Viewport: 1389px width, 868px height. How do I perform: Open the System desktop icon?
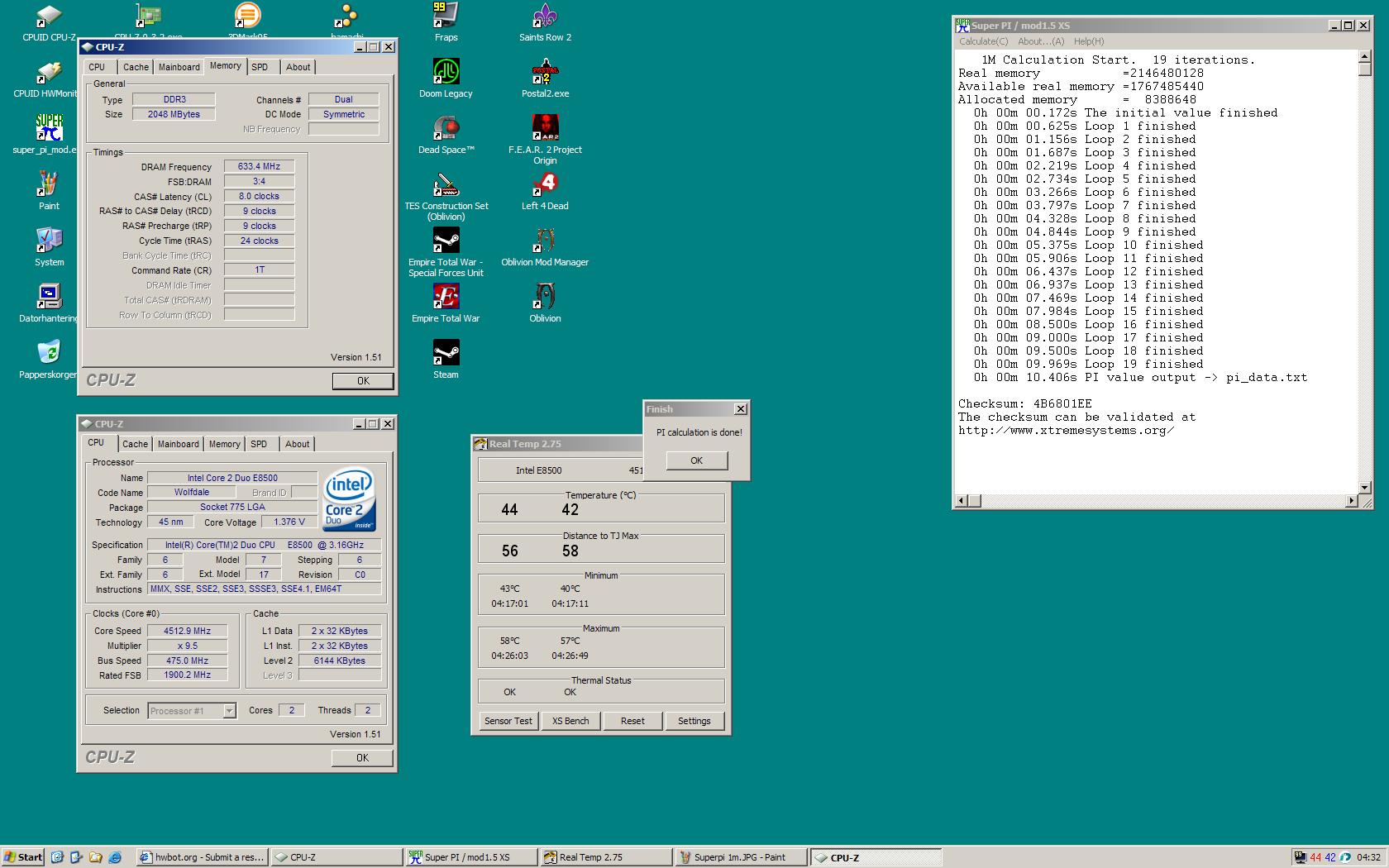pyautogui.click(x=49, y=246)
